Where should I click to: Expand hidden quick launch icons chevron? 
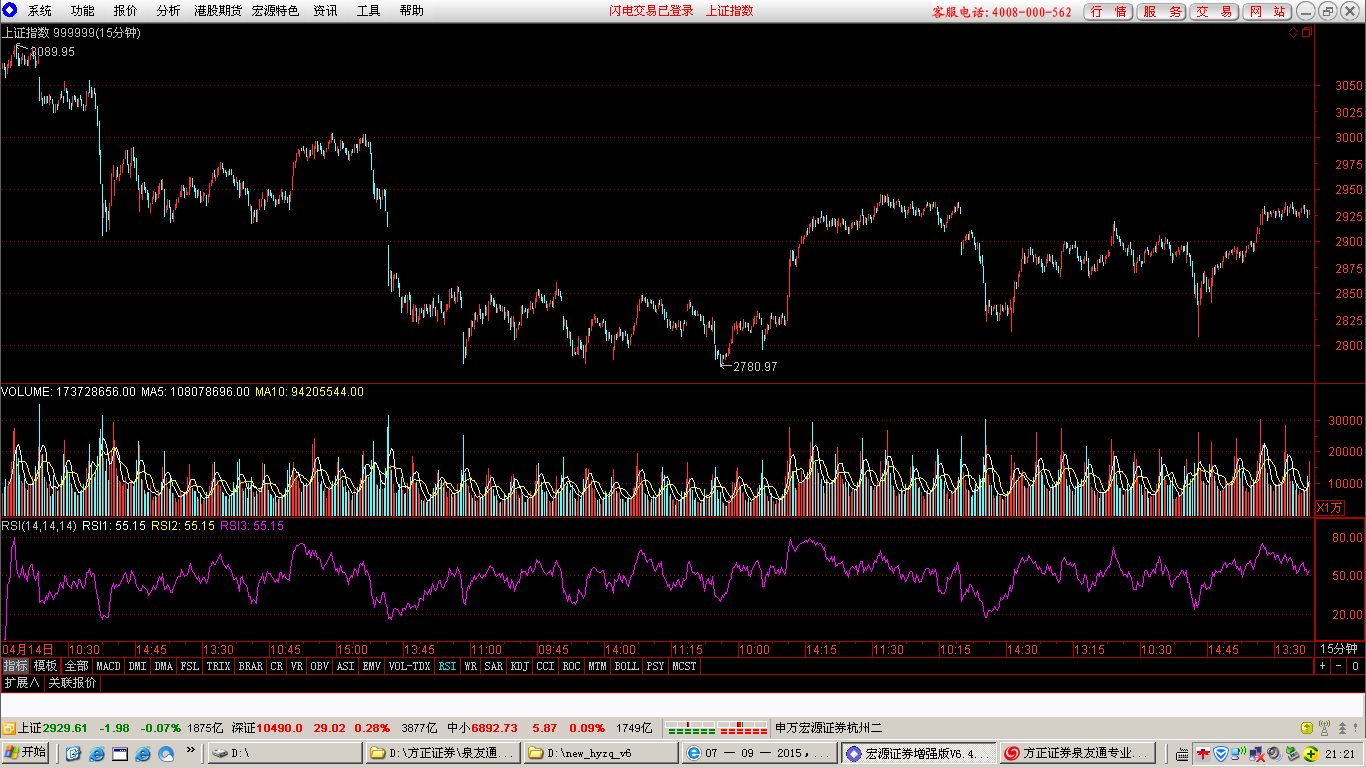coord(191,749)
